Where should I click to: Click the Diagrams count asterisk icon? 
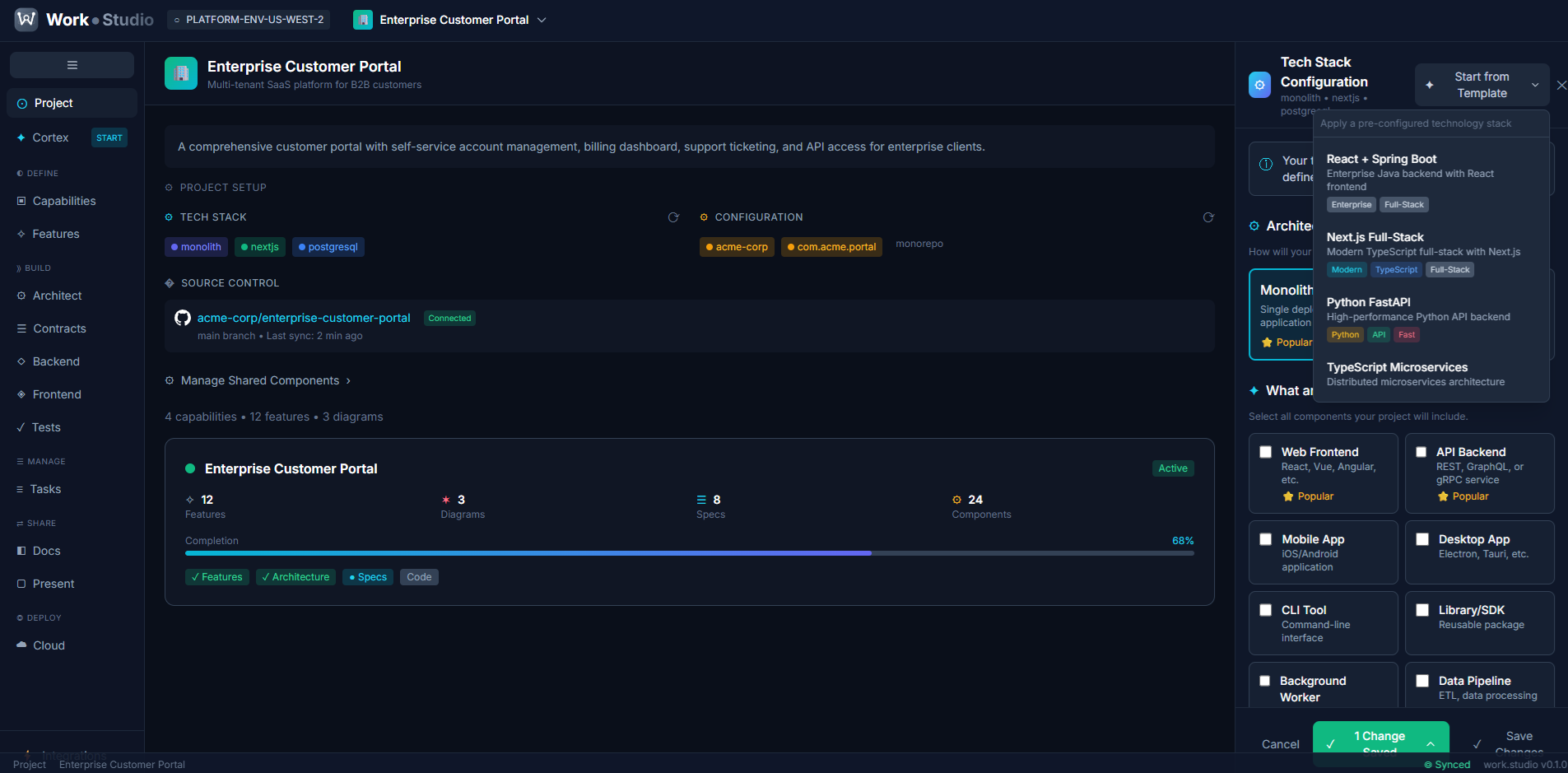click(446, 500)
